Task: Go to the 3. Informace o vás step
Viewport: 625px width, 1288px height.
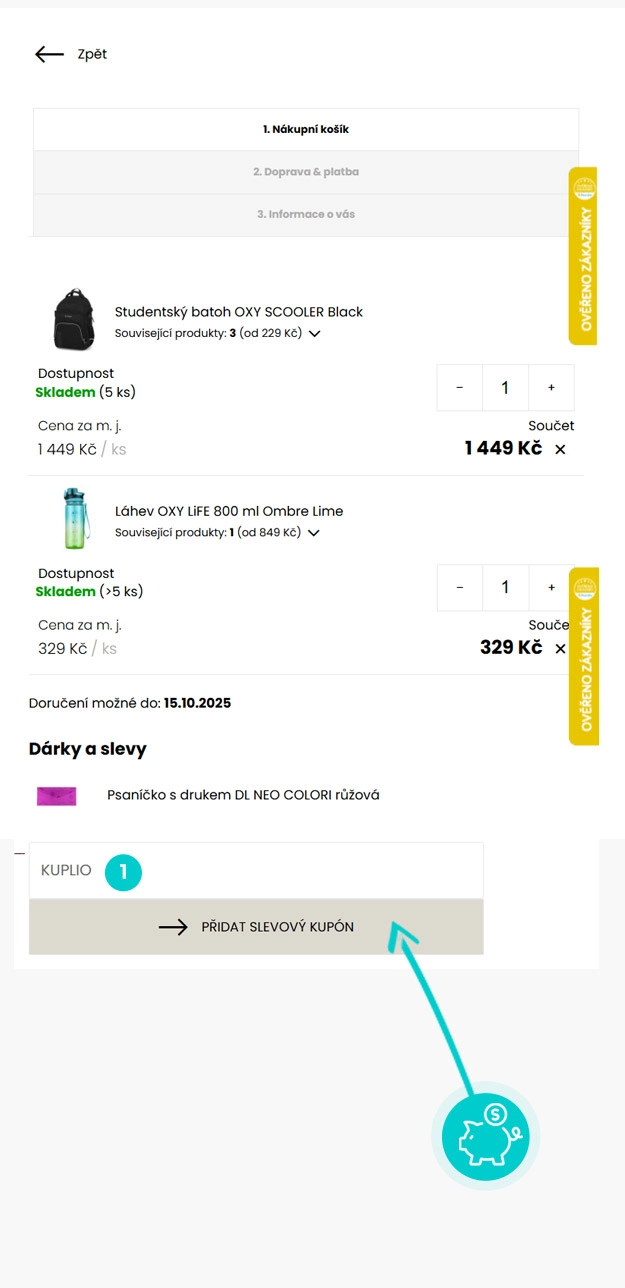Action: tap(306, 214)
